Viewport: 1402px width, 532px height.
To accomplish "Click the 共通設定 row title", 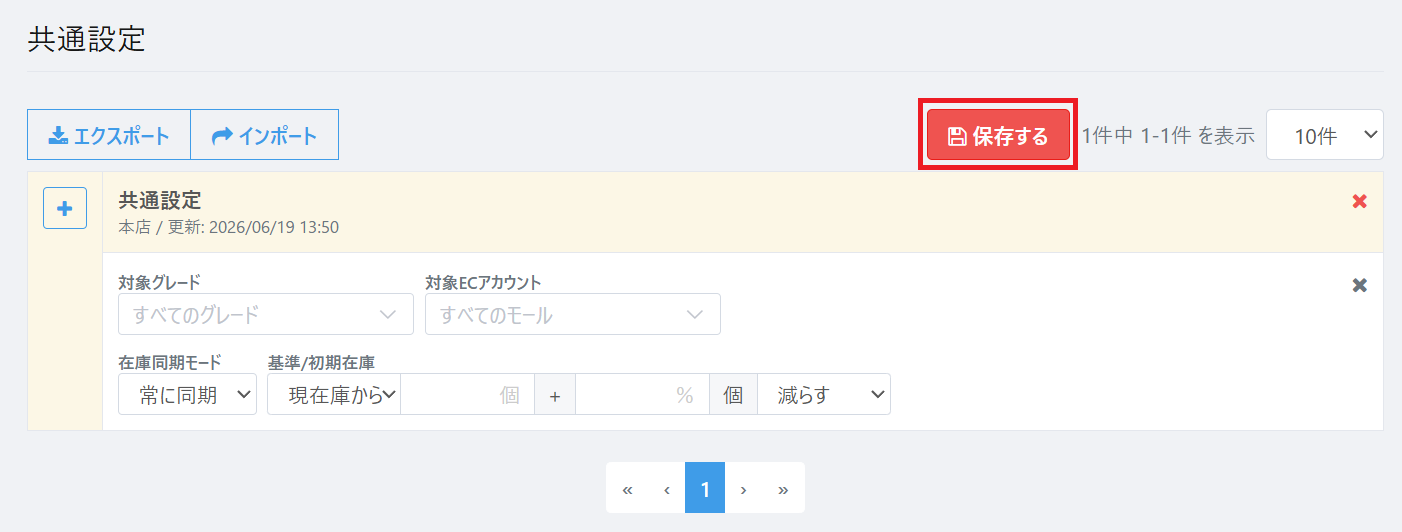I will tap(160, 201).
